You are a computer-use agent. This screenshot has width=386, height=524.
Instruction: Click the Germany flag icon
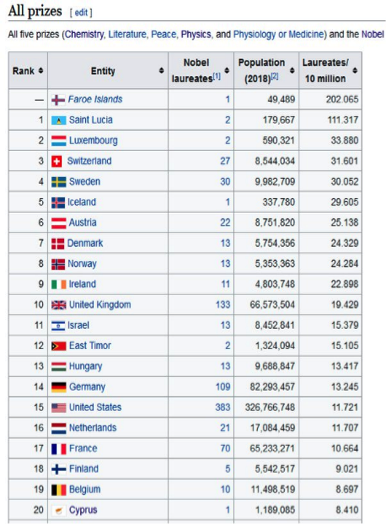coord(58,387)
